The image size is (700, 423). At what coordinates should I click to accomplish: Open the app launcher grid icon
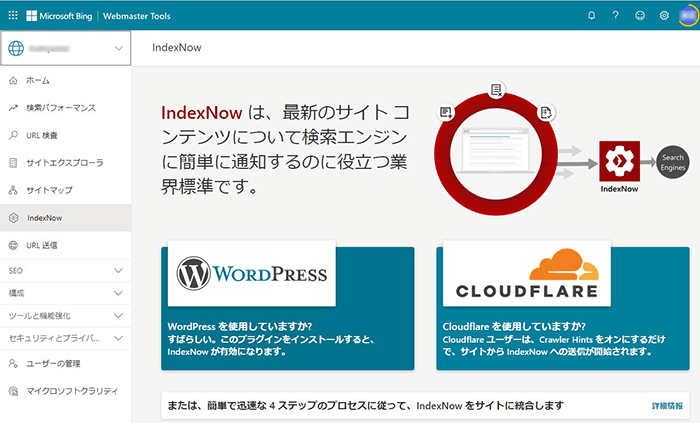(13, 16)
